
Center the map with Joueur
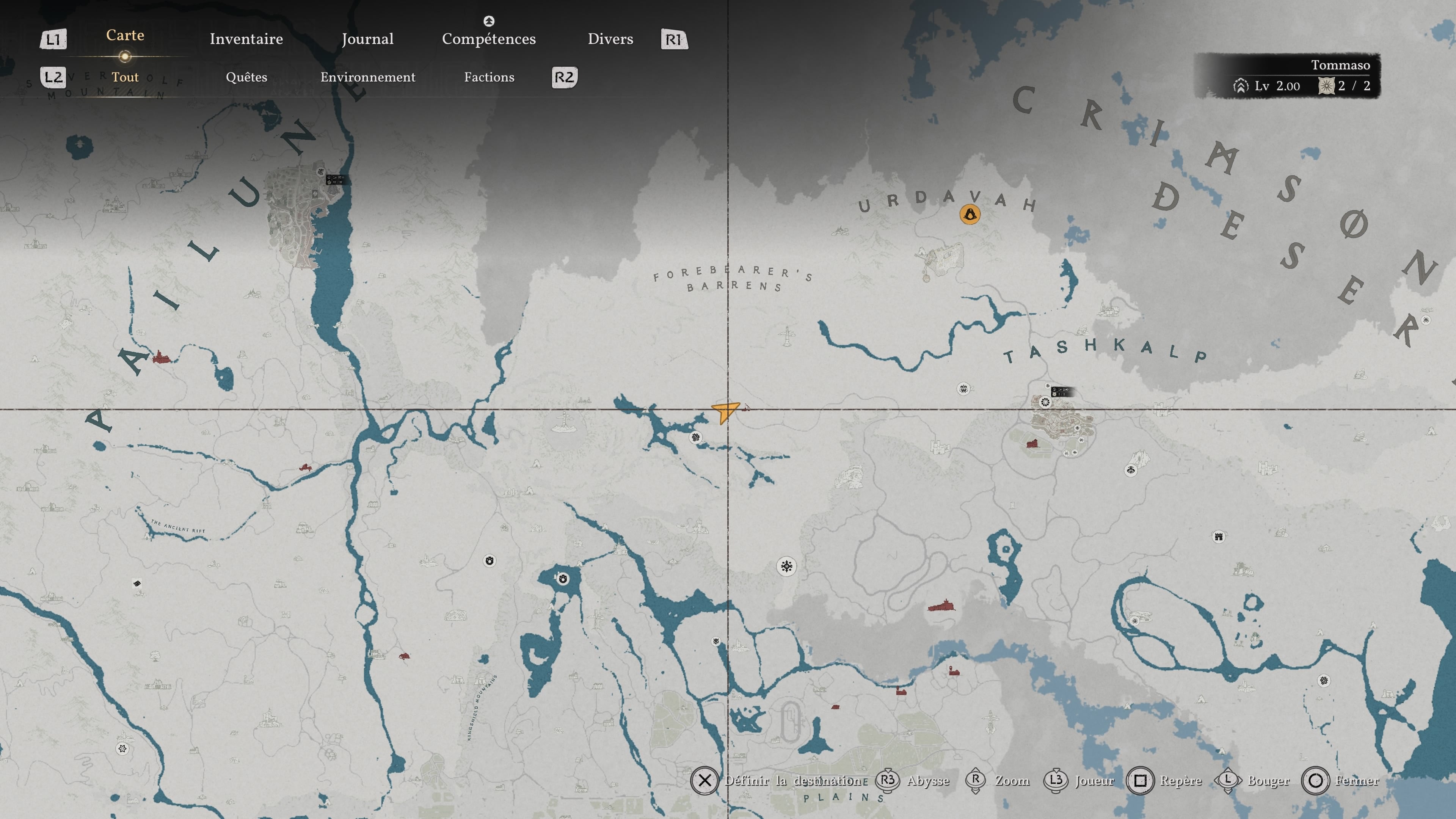(x=1079, y=781)
